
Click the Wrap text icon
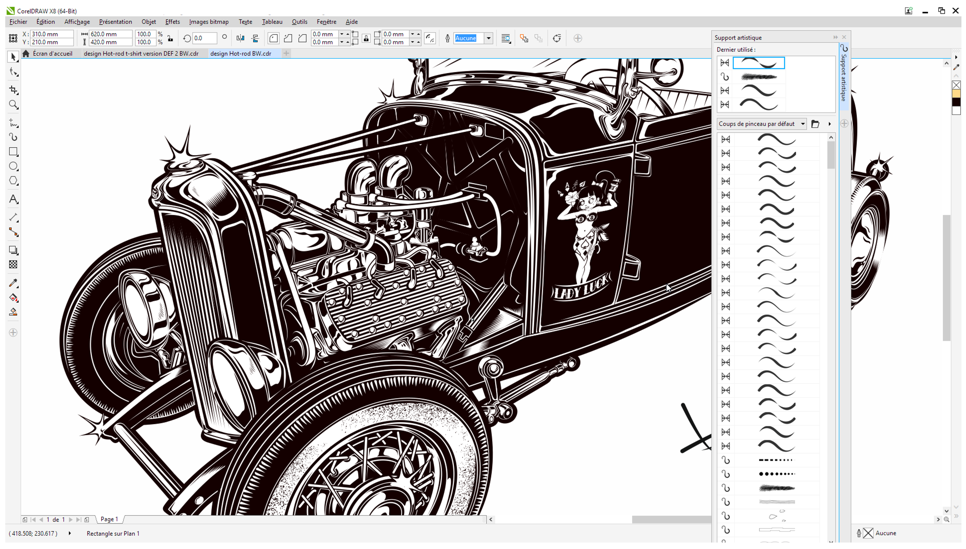pos(506,38)
